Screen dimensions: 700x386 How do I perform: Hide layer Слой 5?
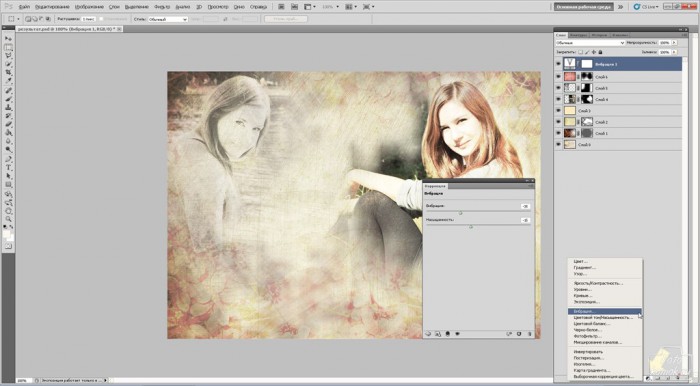click(558, 88)
